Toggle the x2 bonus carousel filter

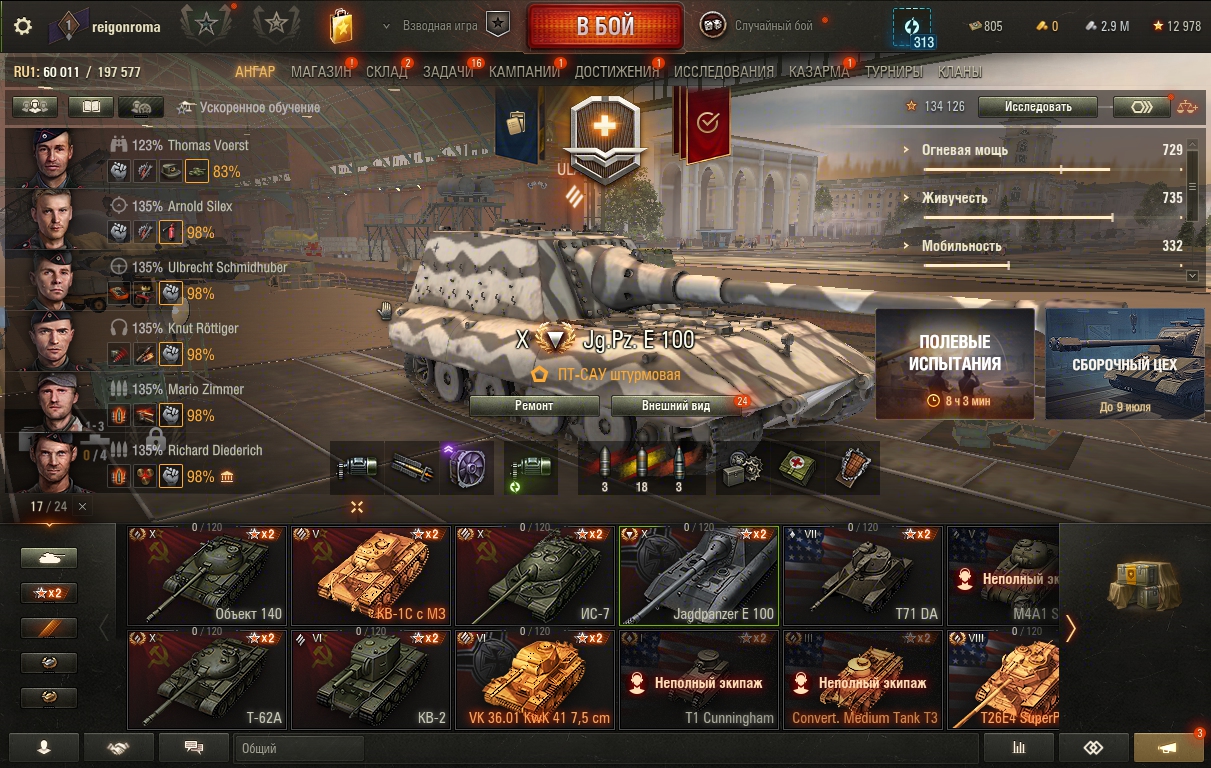pyautogui.click(x=49, y=593)
